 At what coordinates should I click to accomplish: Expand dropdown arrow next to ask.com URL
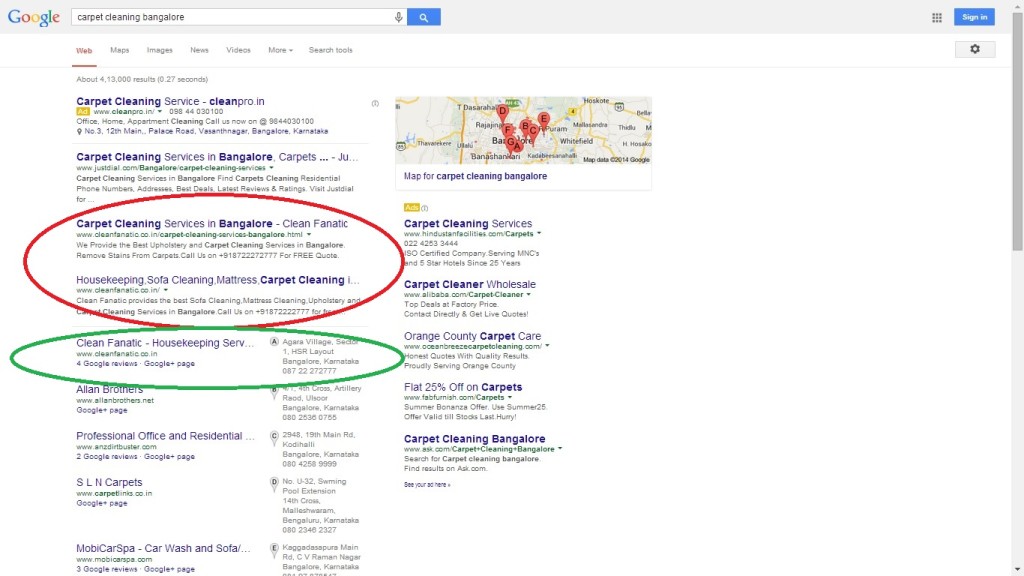click(x=560, y=449)
